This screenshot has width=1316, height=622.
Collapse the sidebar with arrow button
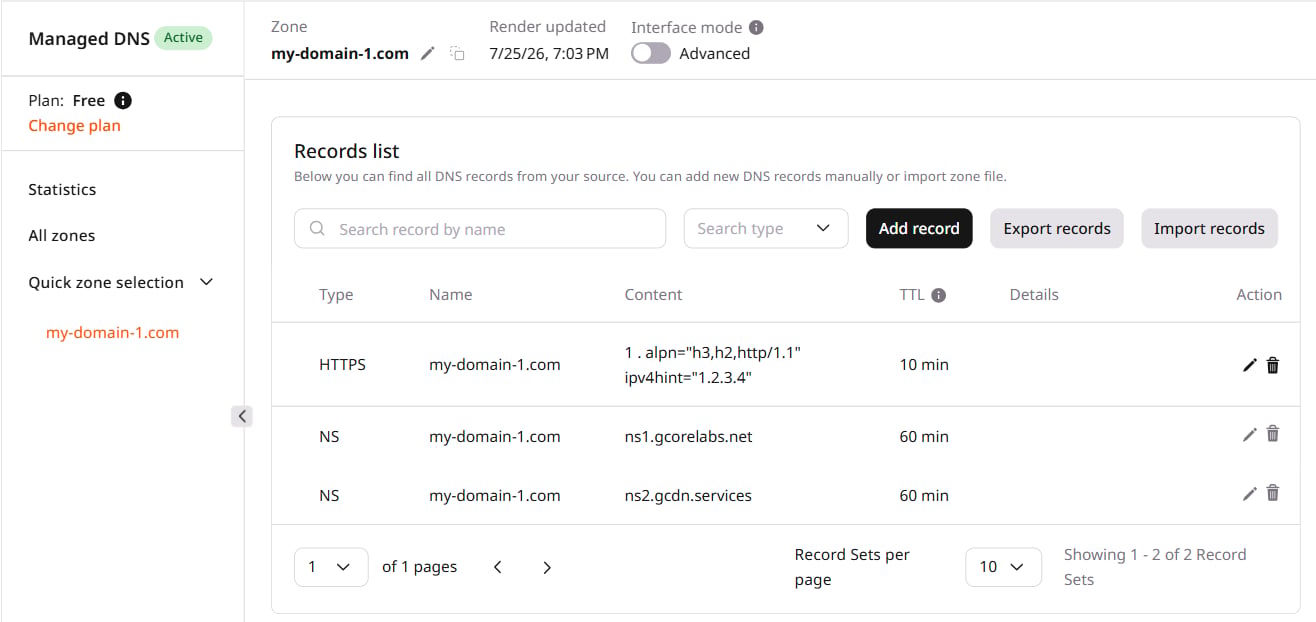point(242,416)
